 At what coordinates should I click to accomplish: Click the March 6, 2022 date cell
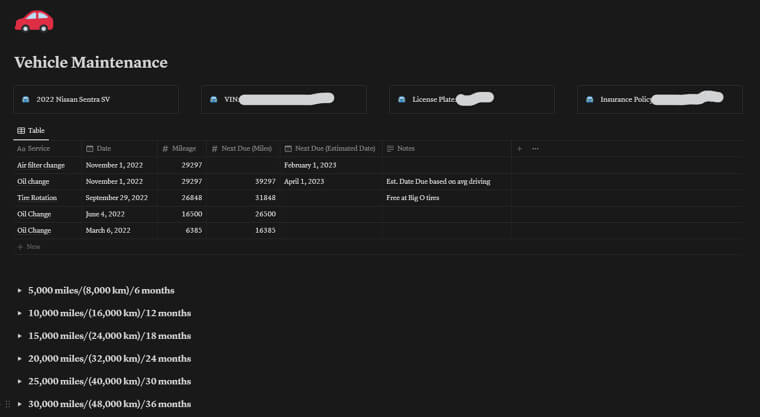(x=120, y=230)
